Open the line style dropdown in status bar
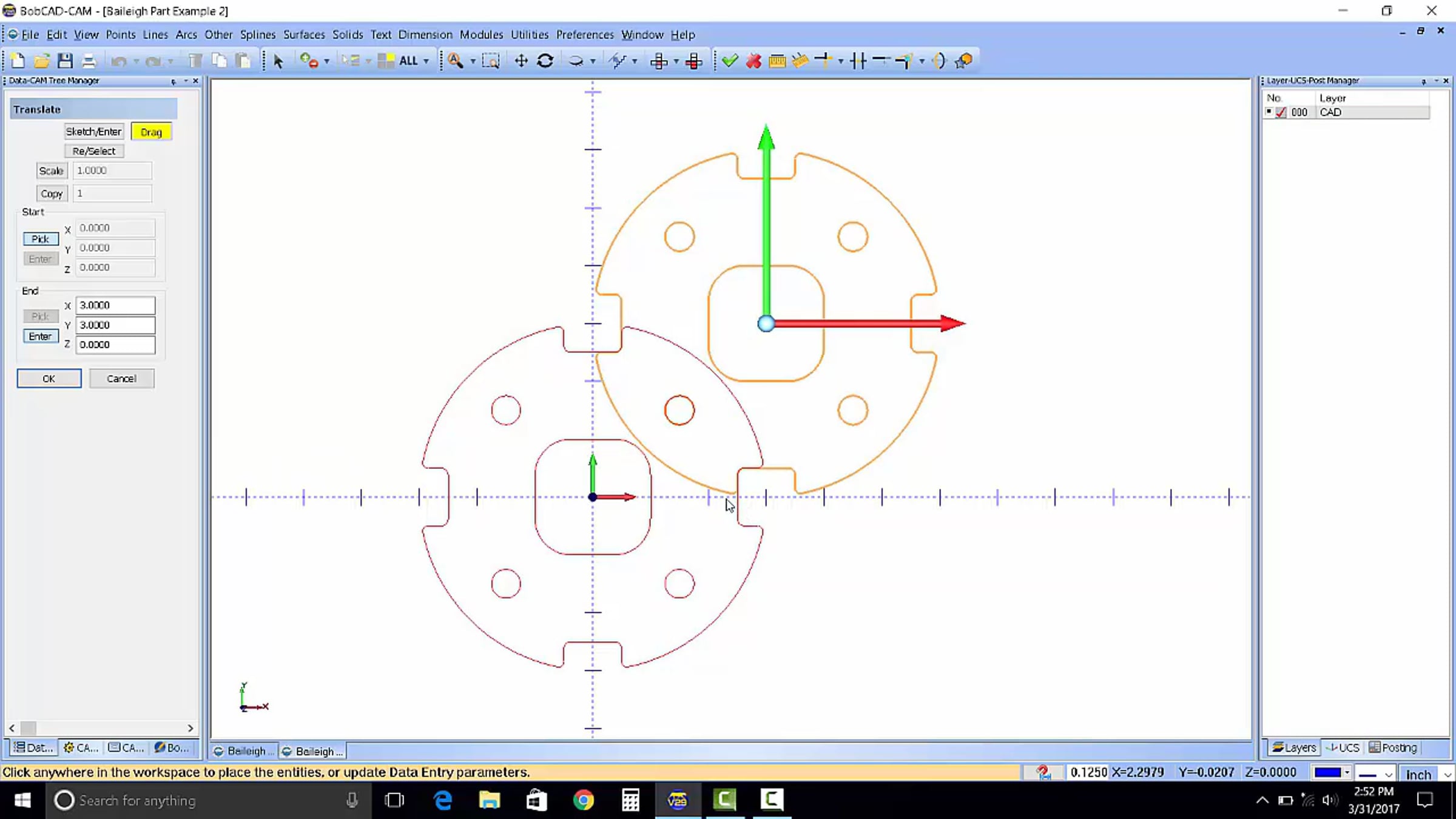This screenshot has height=819, width=1456. [1388, 775]
